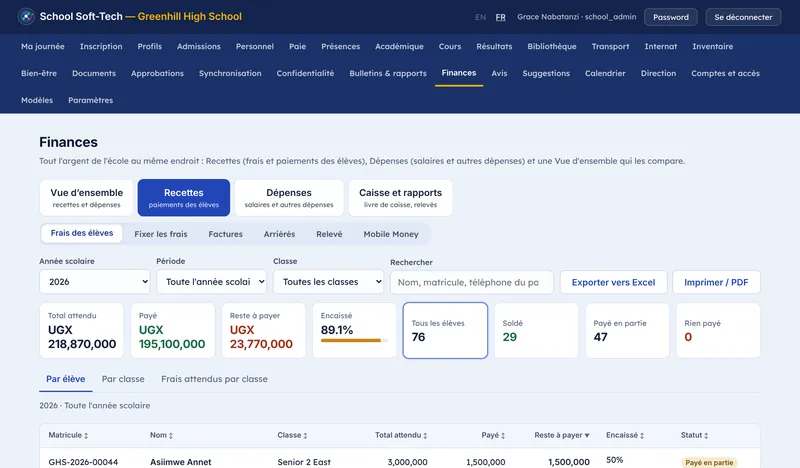Viewport: 800px width, 468px height.
Task: Navigate to Synchronisation
Action: 230,73
